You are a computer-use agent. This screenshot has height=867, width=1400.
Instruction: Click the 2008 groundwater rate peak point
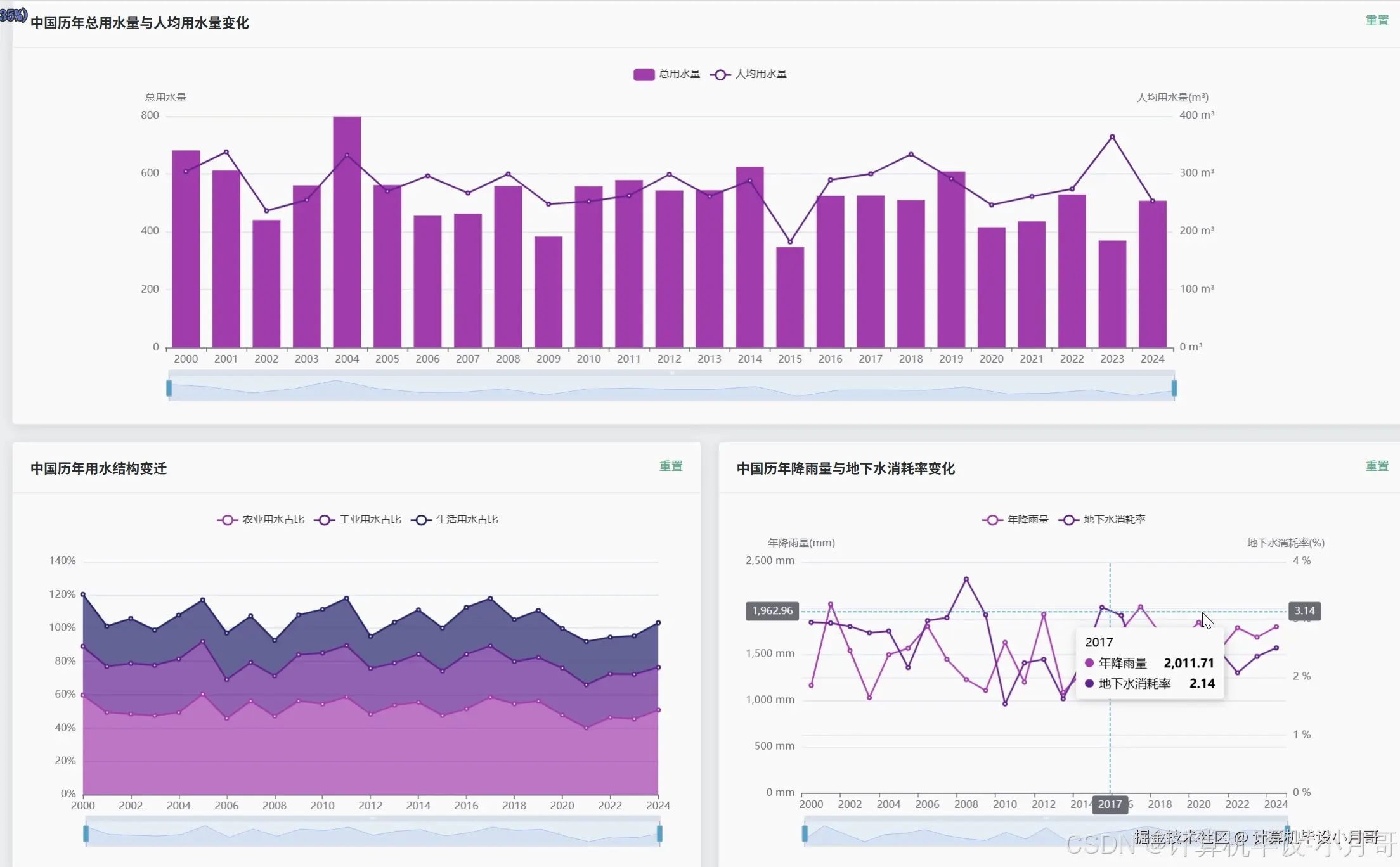tap(966, 579)
